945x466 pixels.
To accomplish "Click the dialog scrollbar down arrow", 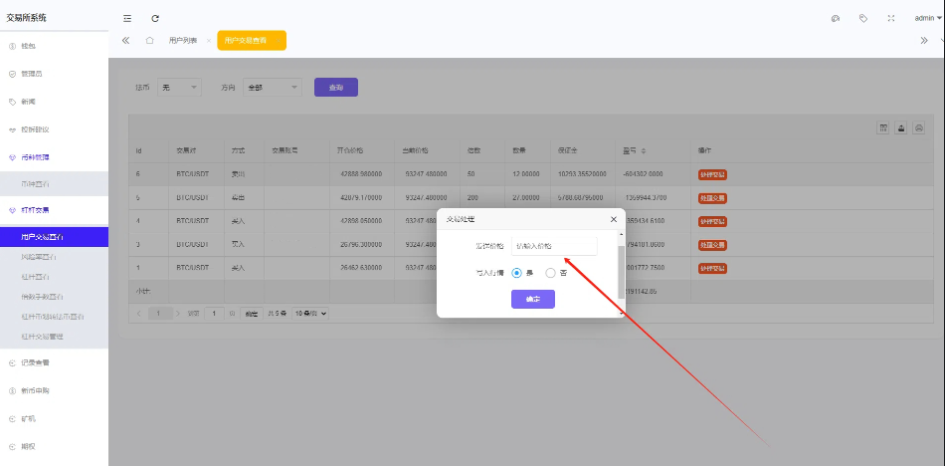I will click(621, 314).
